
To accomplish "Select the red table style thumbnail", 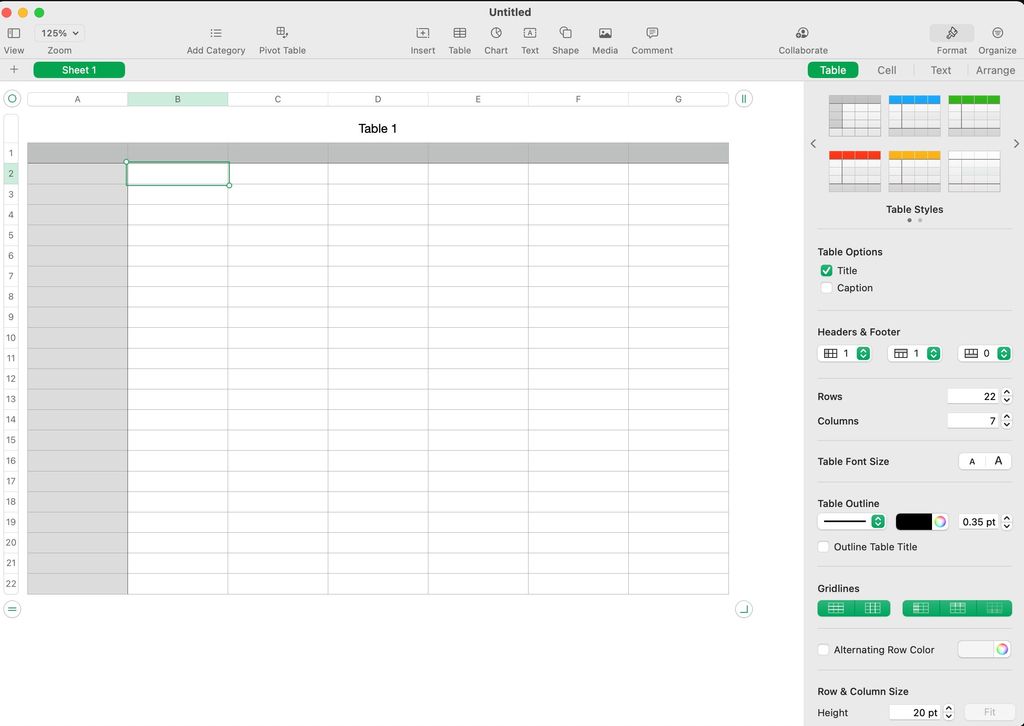I will (x=854, y=171).
